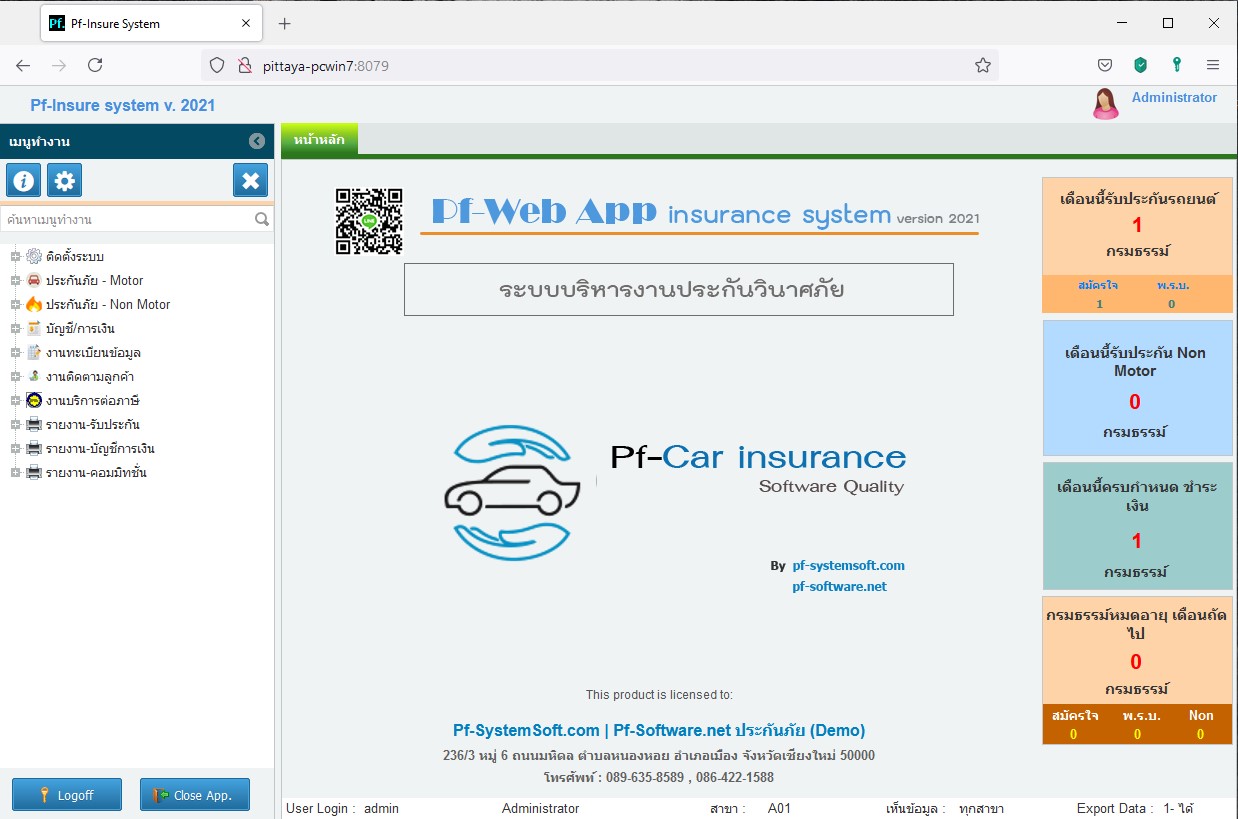Select บัญชี/การเงิน menu item
This screenshot has width=1238, height=819.
pyautogui.click(x=80, y=329)
